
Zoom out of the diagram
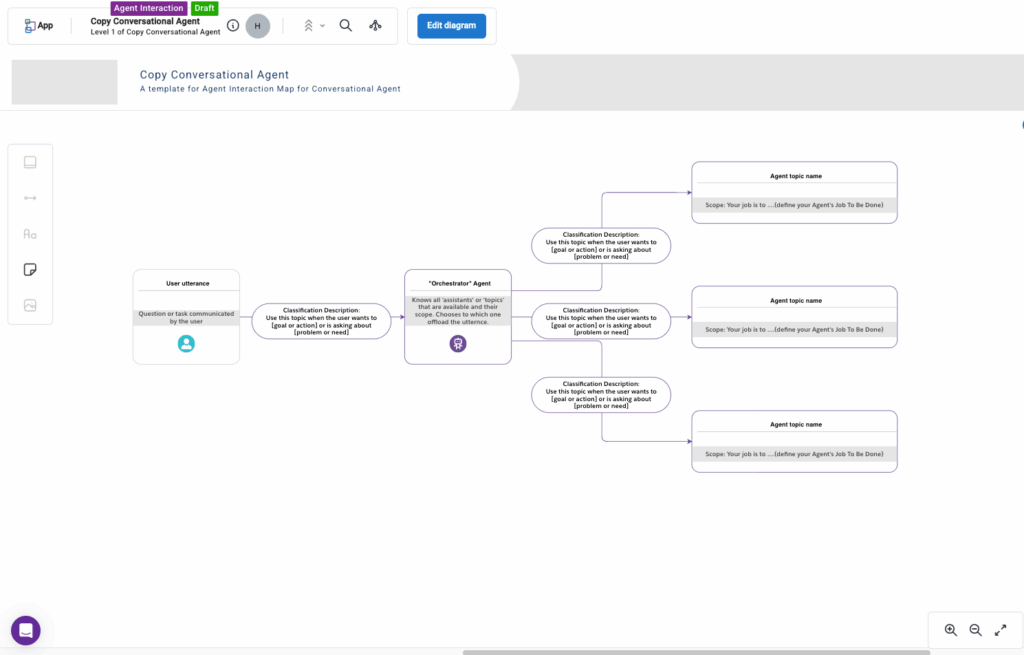click(x=975, y=630)
